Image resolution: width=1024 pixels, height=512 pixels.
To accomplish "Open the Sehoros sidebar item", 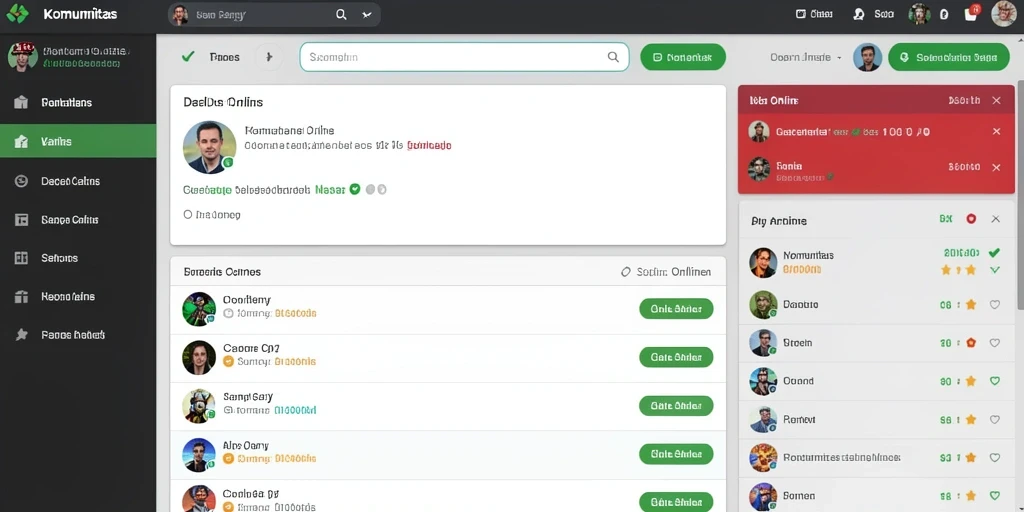I will coord(78,258).
